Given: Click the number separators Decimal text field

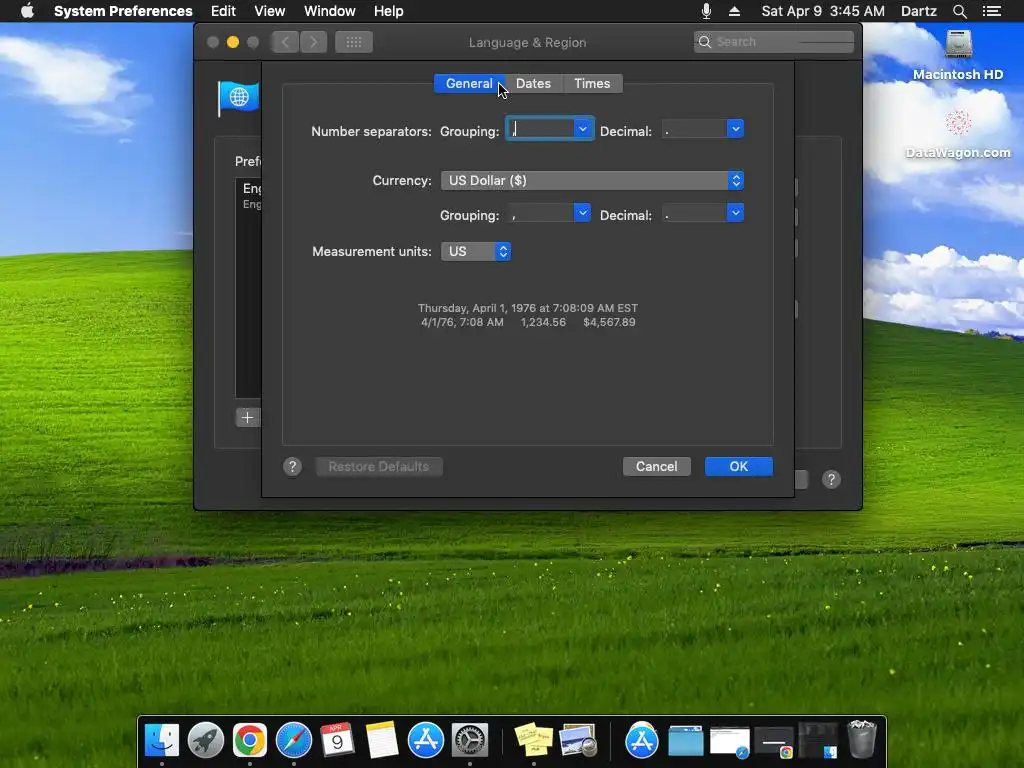Looking at the screenshot, I should click(x=695, y=129).
